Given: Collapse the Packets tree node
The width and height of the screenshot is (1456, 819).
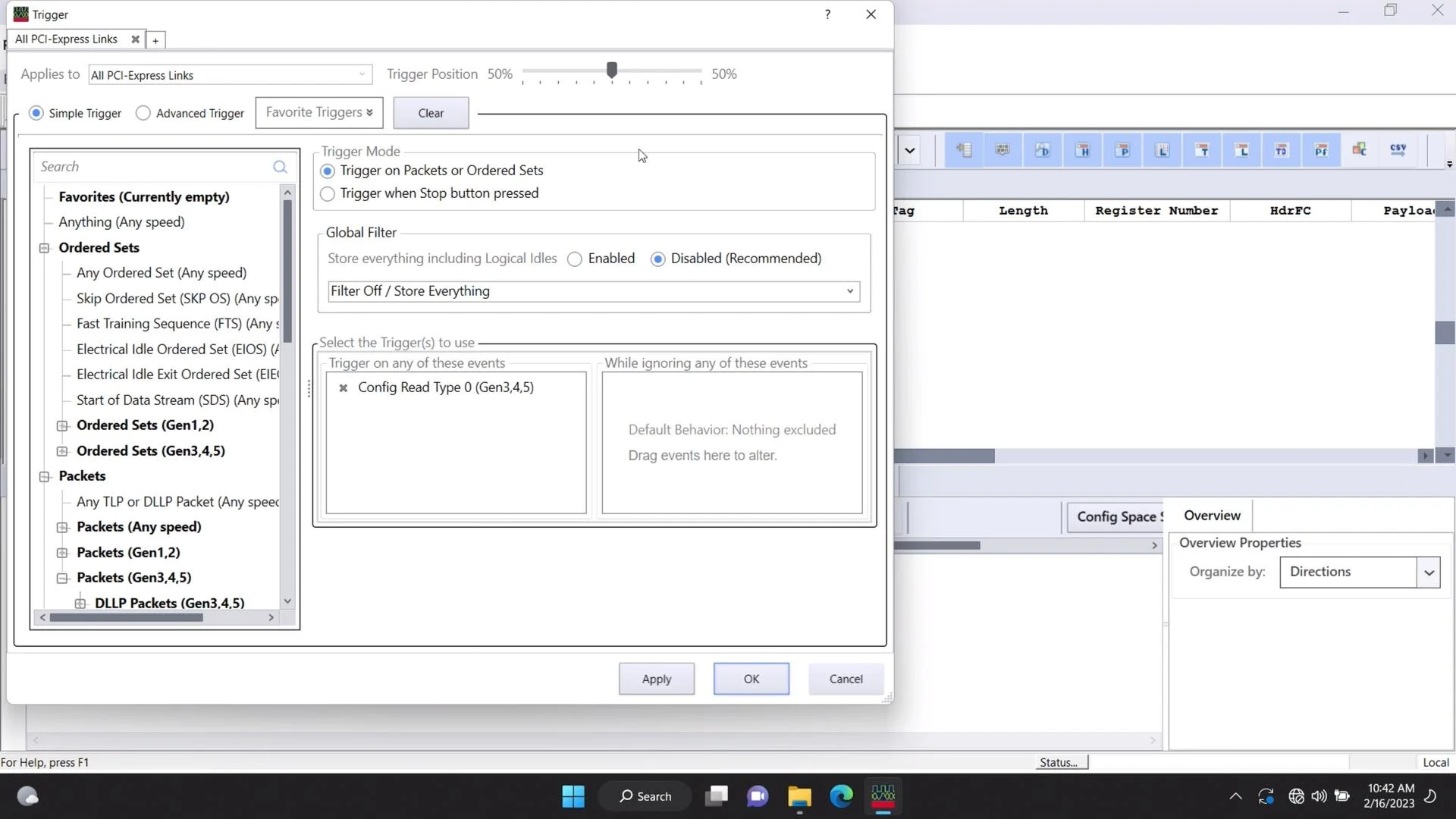Looking at the screenshot, I should pos(45,476).
